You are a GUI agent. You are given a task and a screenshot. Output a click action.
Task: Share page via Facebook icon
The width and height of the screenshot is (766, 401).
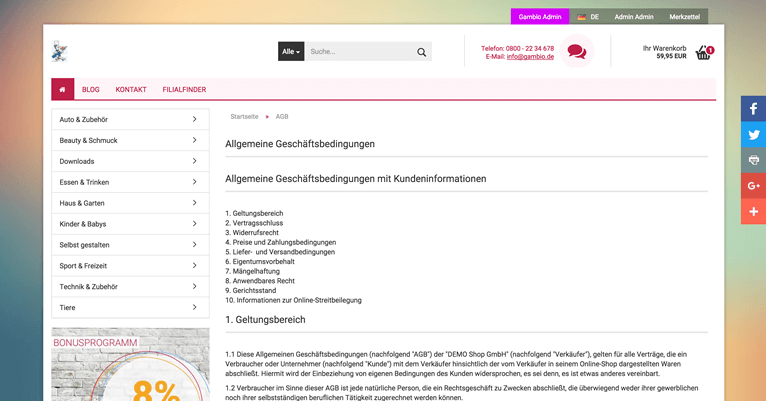[x=753, y=108]
